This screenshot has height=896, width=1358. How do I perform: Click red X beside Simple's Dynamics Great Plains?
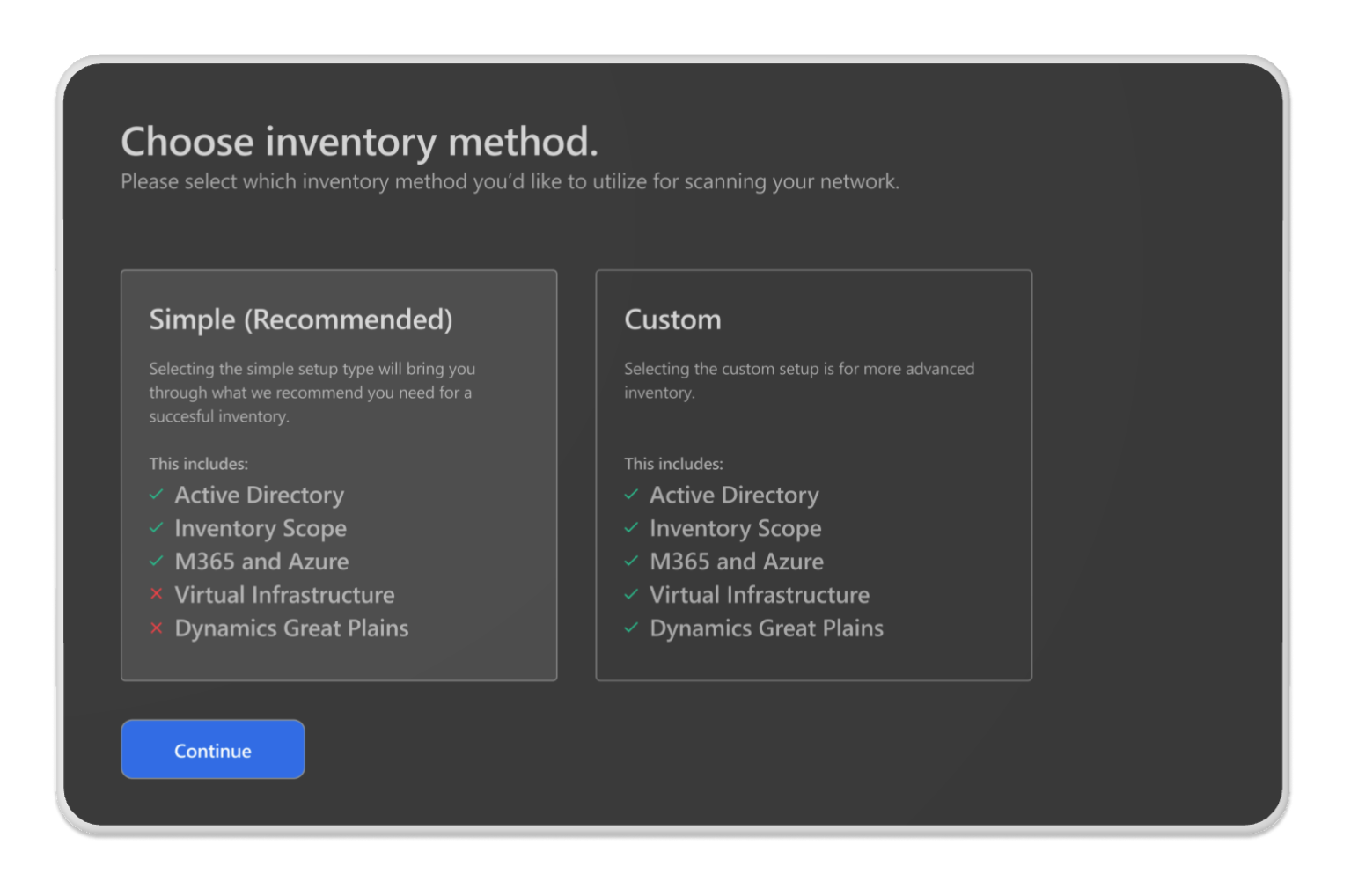coord(157,628)
